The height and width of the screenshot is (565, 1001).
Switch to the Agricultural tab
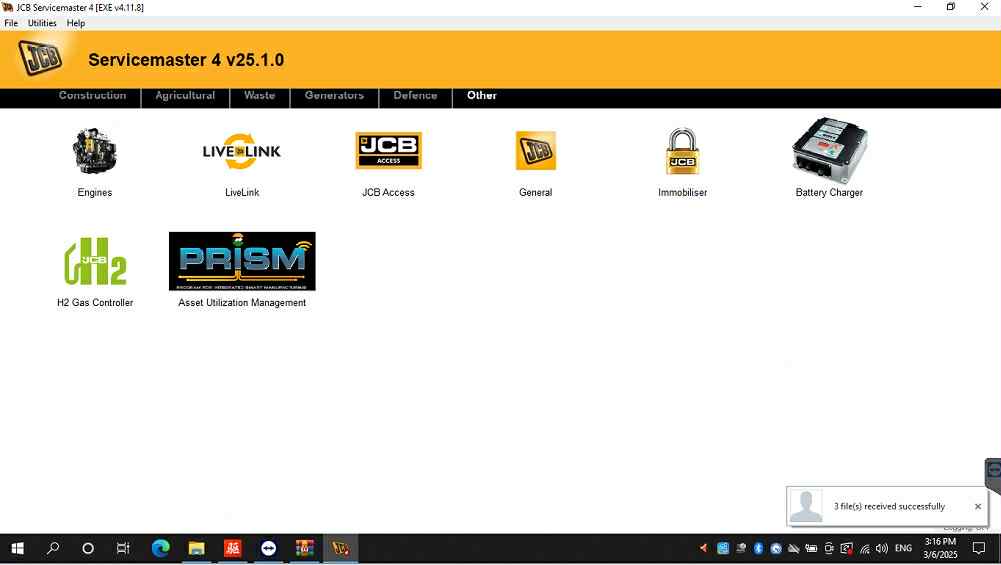pyautogui.click(x=185, y=96)
